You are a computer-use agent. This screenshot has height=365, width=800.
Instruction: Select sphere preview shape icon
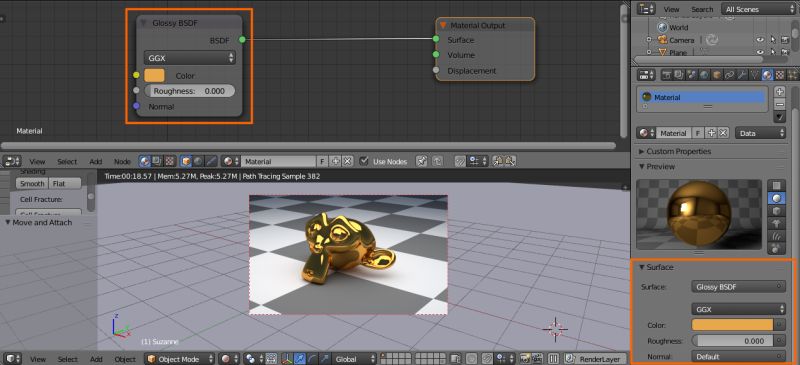click(777, 197)
